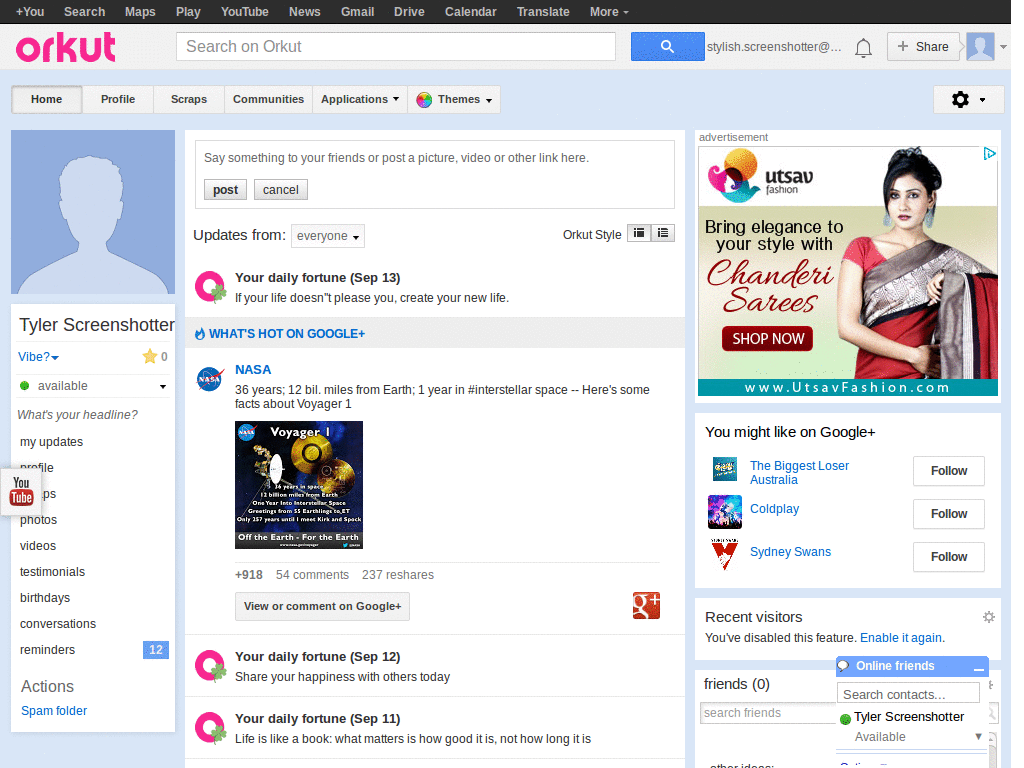Focus the Search on Orkut field
The height and width of the screenshot is (768, 1024).
[x=396, y=46]
